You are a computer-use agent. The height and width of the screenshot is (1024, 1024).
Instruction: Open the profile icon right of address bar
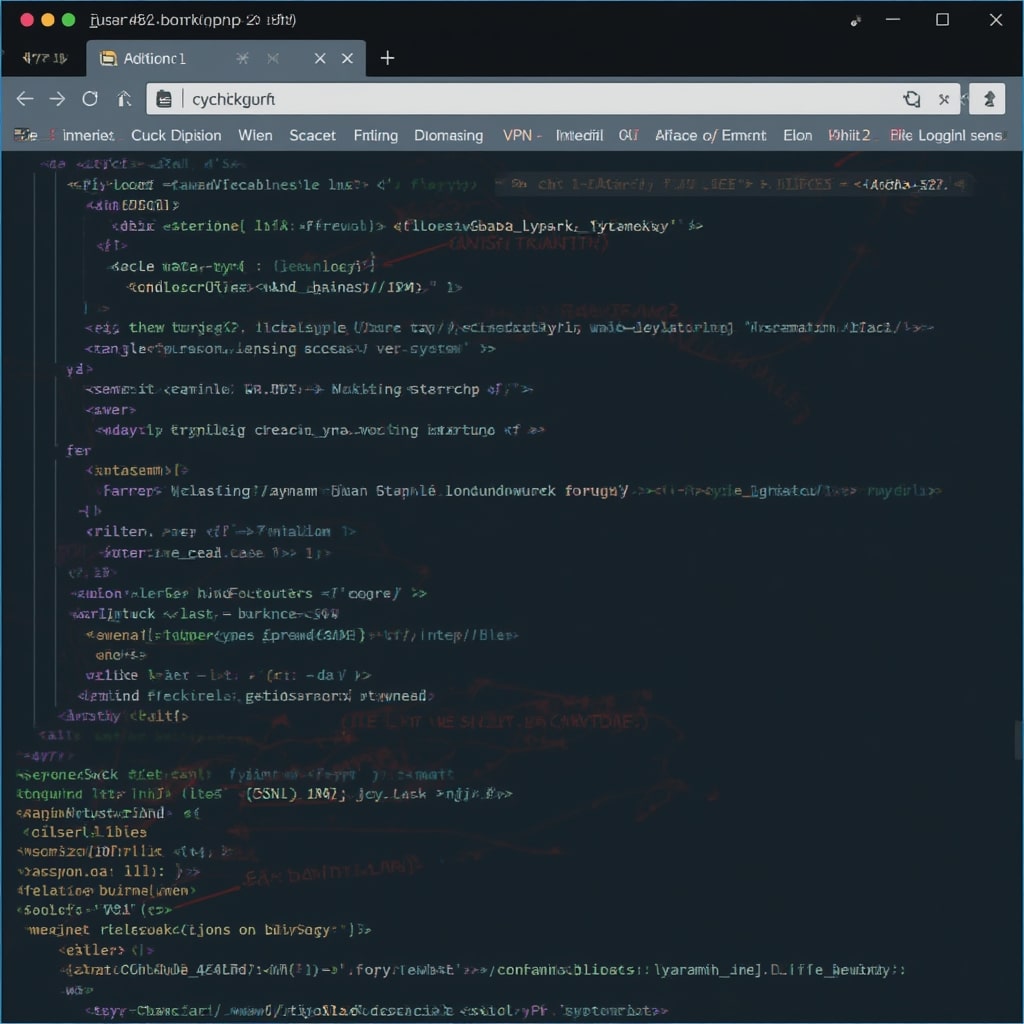(988, 99)
